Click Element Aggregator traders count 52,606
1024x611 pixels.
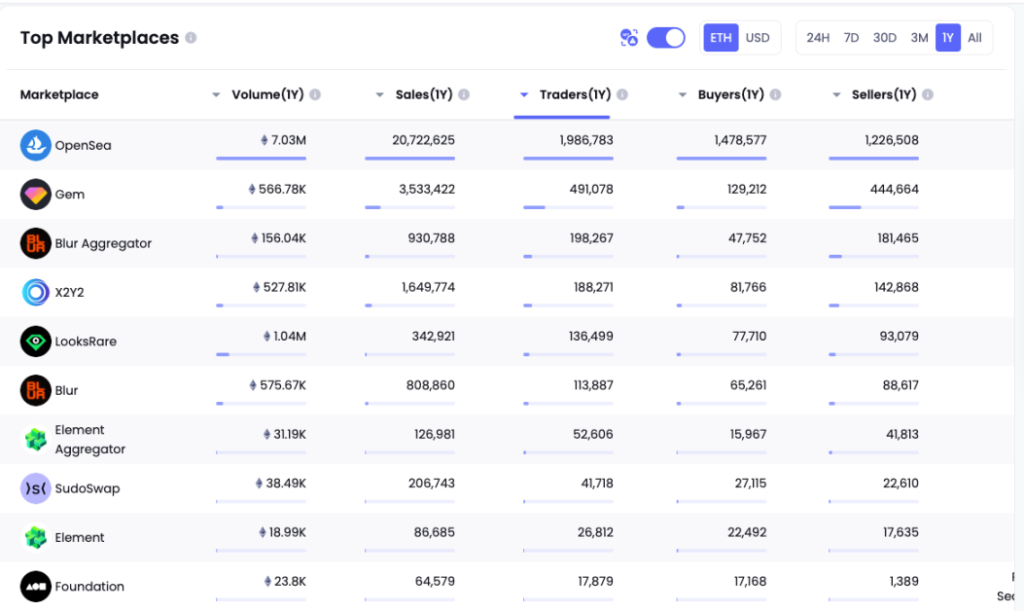pos(593,434)
